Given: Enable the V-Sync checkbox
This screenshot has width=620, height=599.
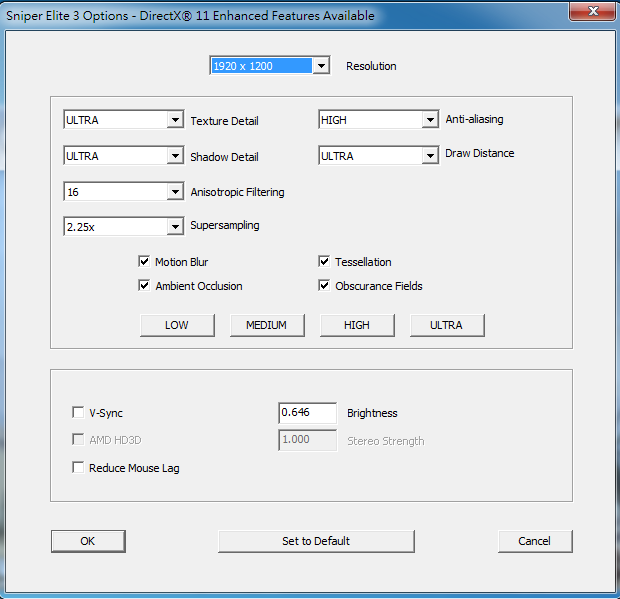Looking at the screenshot, I should [78, 412].
